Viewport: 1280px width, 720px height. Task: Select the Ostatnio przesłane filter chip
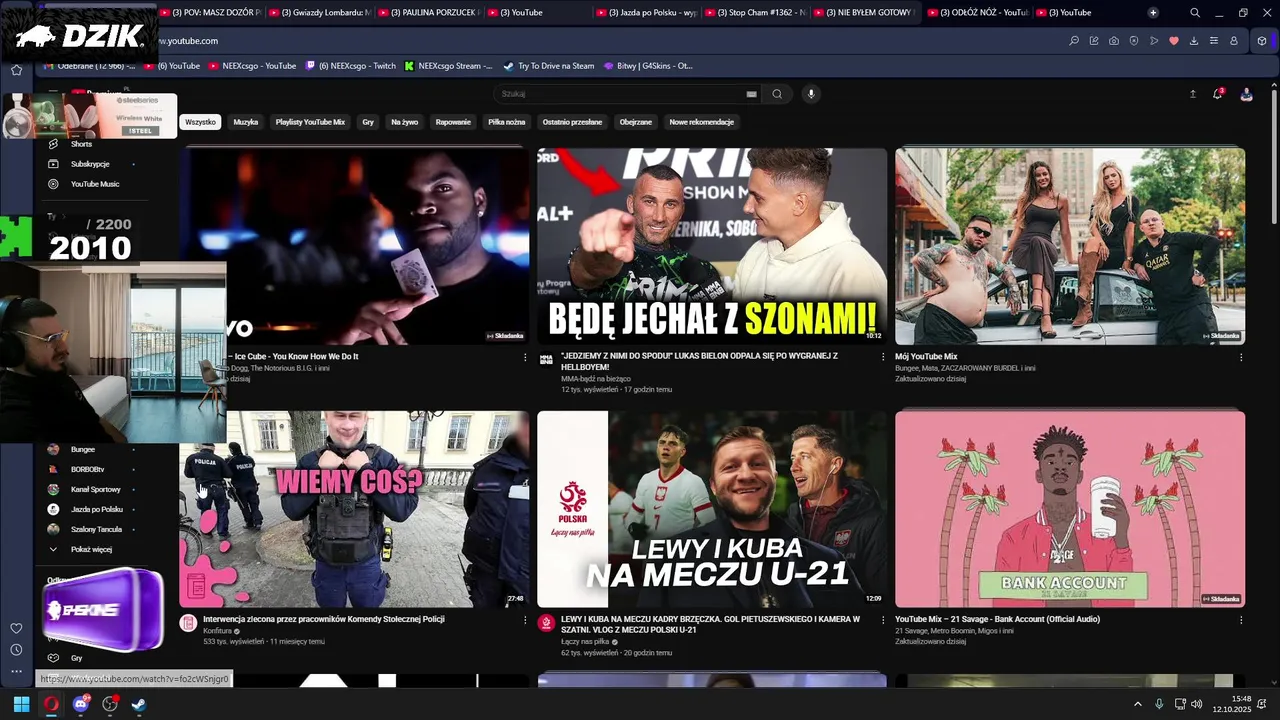coord(572,122)
